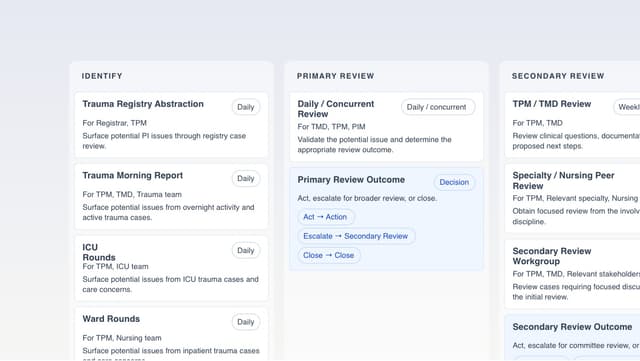640x361 pixels.
Task: Click 'Act, escalate for broader review, or close.' text
Action: click(x=367, y=198)
